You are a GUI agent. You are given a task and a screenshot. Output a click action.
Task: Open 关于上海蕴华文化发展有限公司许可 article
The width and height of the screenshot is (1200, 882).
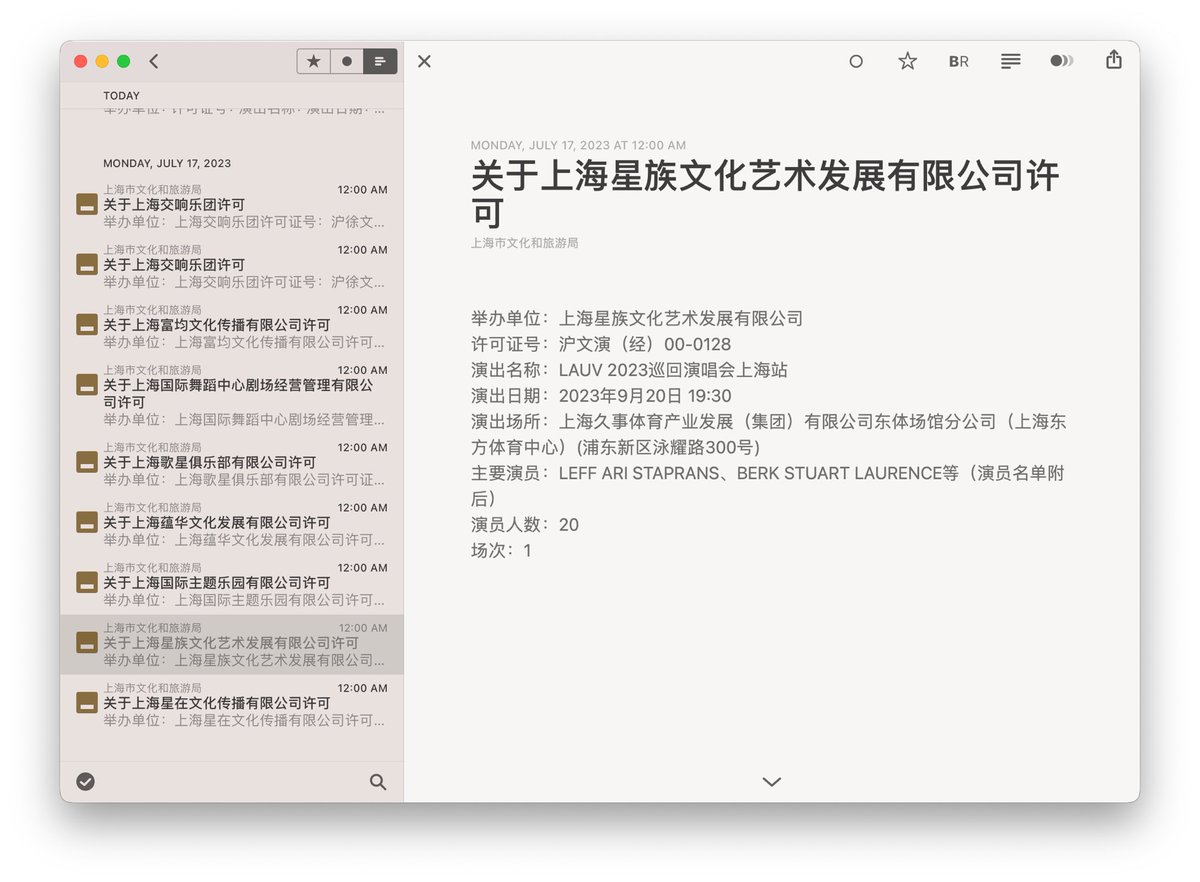pos(232,522)
